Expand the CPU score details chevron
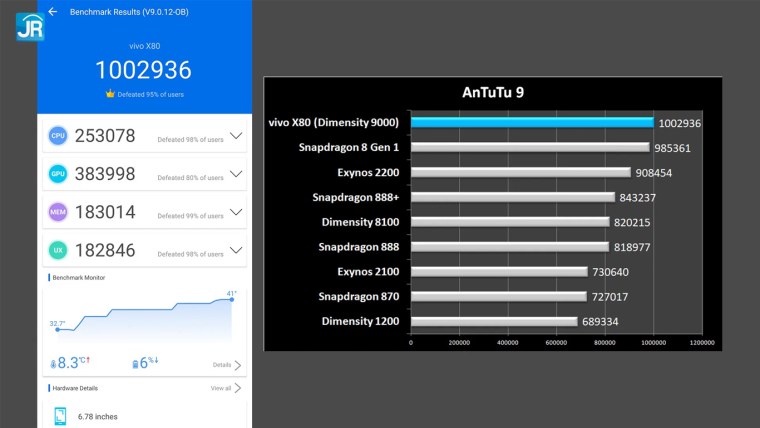 point(236,136)
